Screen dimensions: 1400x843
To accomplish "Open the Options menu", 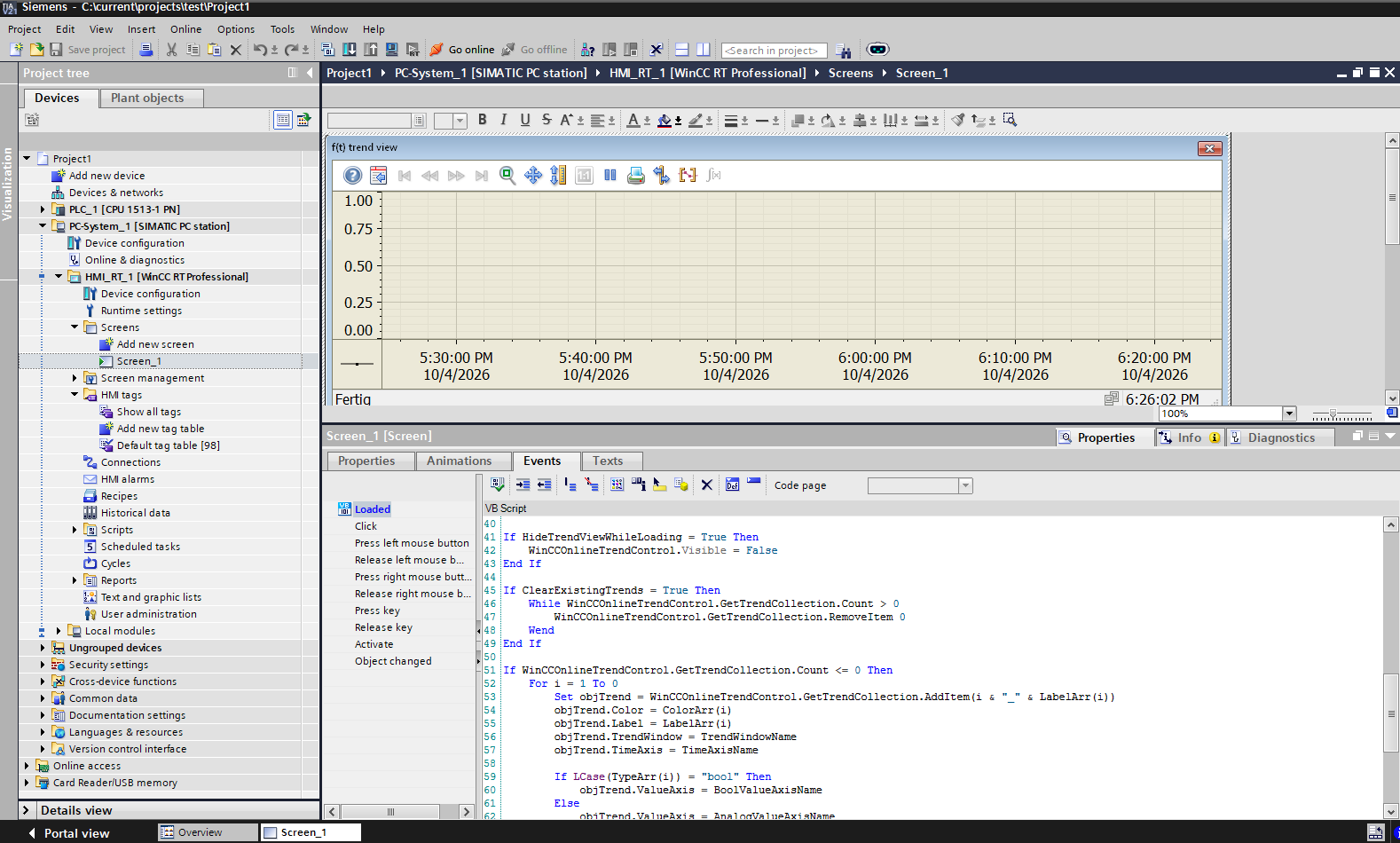I will tap(236, 29).
